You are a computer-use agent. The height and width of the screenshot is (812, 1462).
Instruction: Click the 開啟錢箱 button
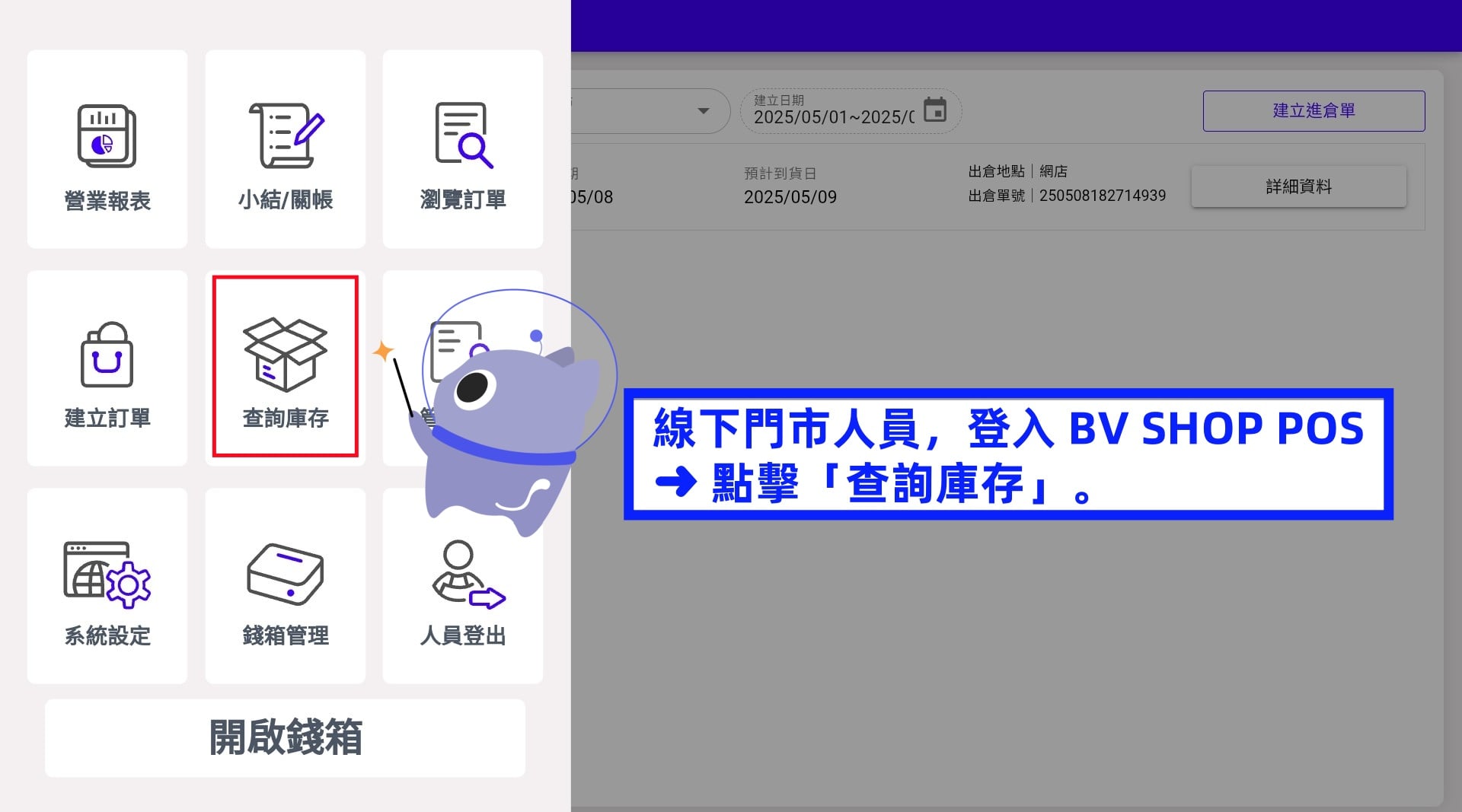coord(285,737)
